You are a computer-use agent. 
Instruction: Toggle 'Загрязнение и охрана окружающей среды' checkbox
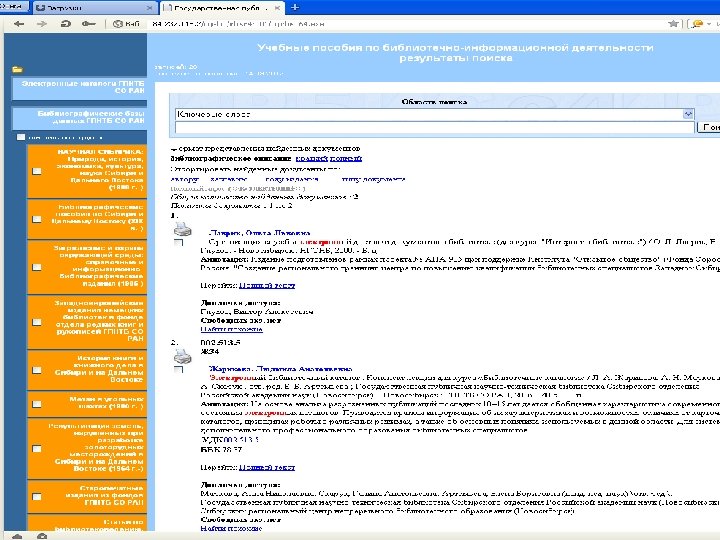37,267
